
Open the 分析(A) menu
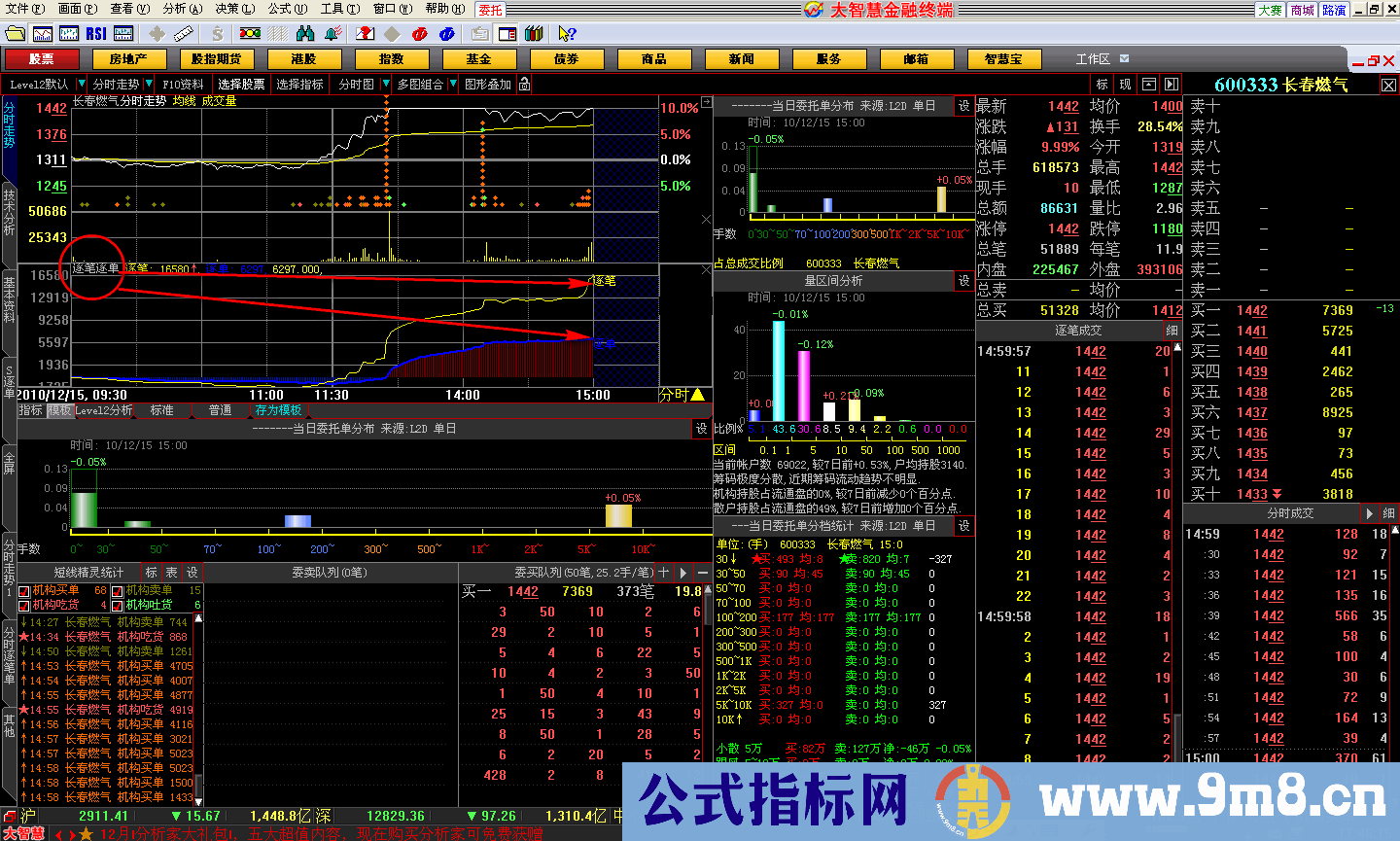[182, 9]
